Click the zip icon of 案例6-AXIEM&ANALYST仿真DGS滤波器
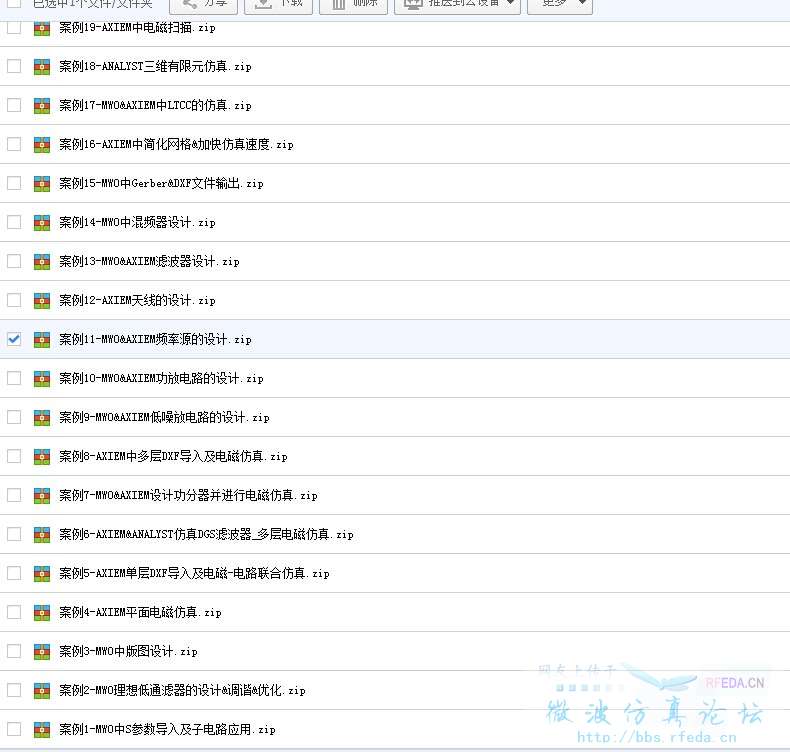This screenshot has height=752, width=790. point(42,534)
